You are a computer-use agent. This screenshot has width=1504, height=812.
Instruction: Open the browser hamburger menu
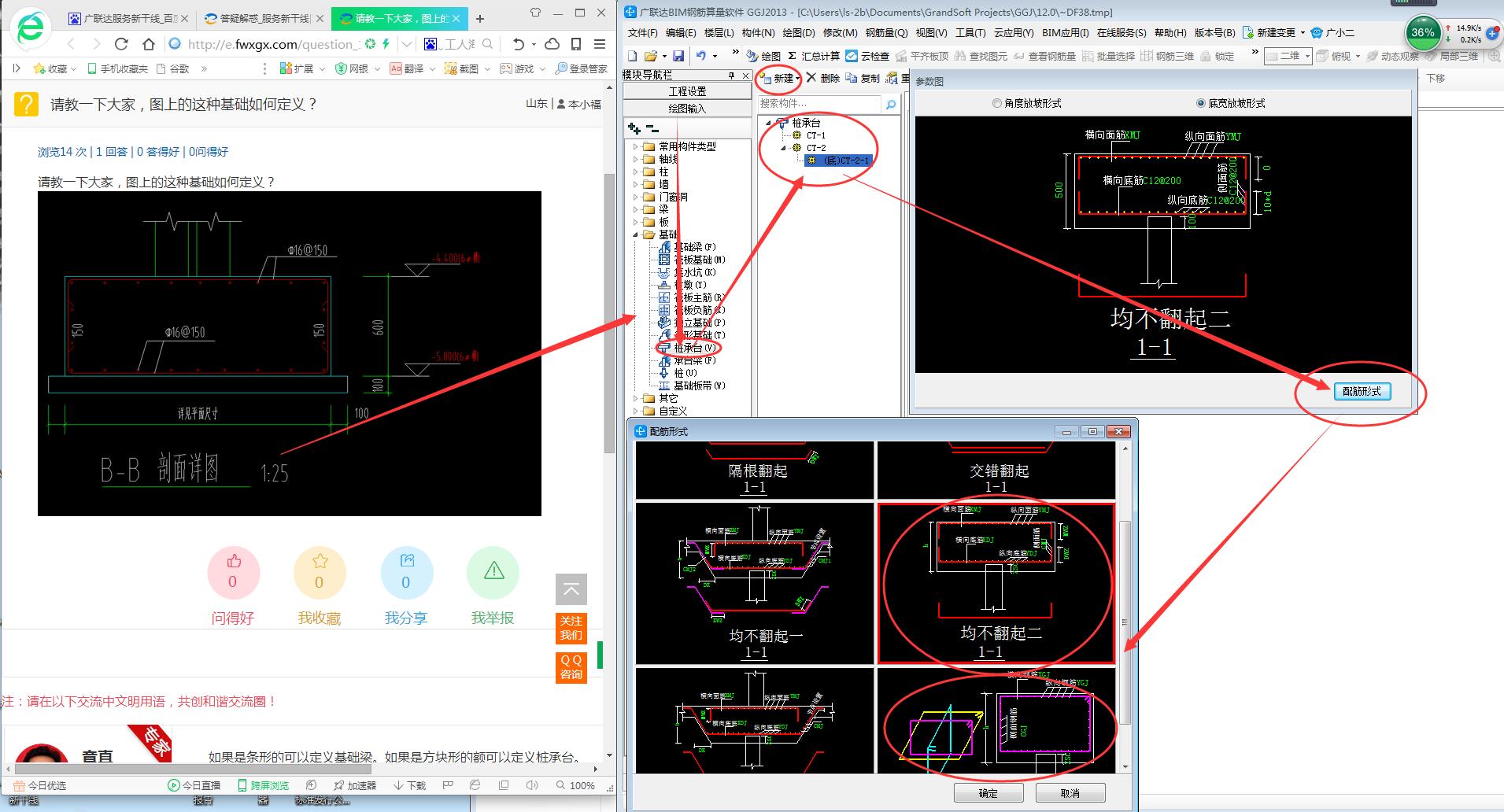tap(600, 44)
